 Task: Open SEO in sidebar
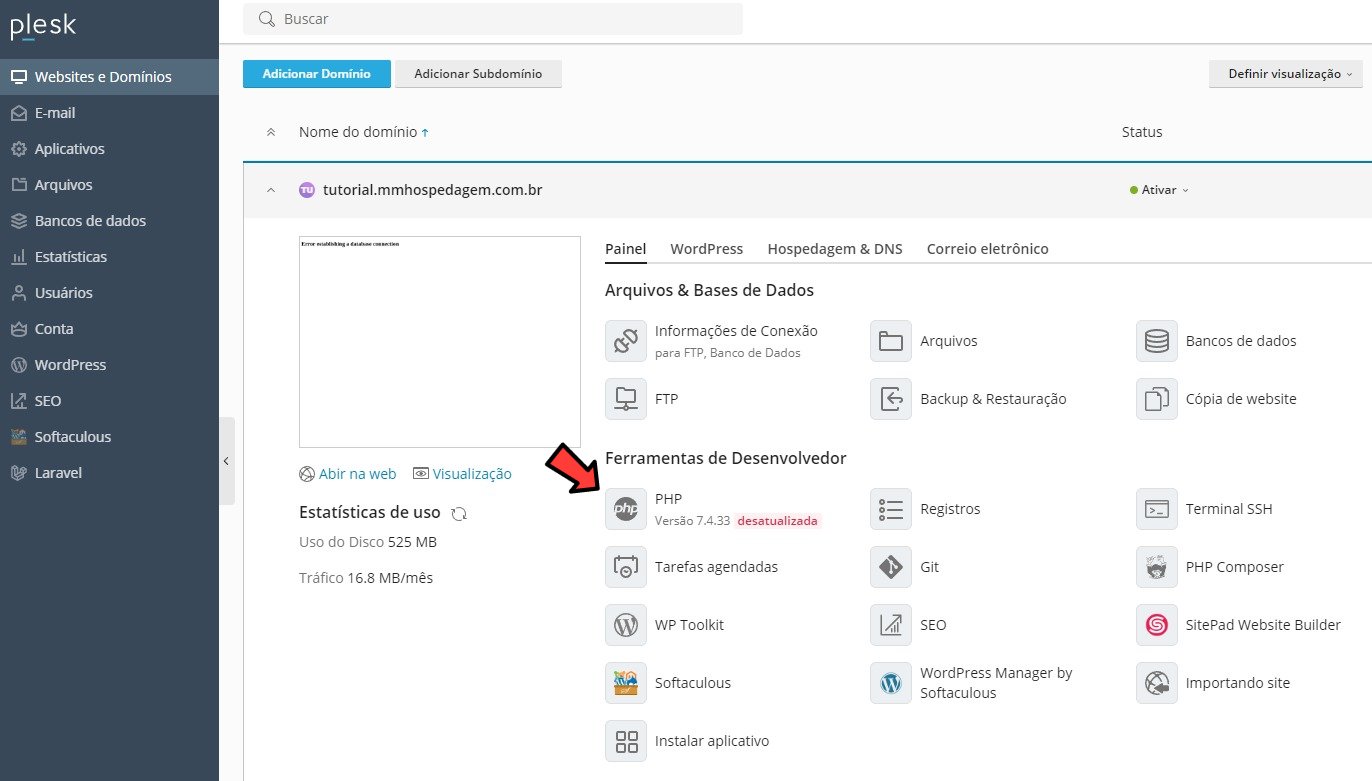click(109, 401)
